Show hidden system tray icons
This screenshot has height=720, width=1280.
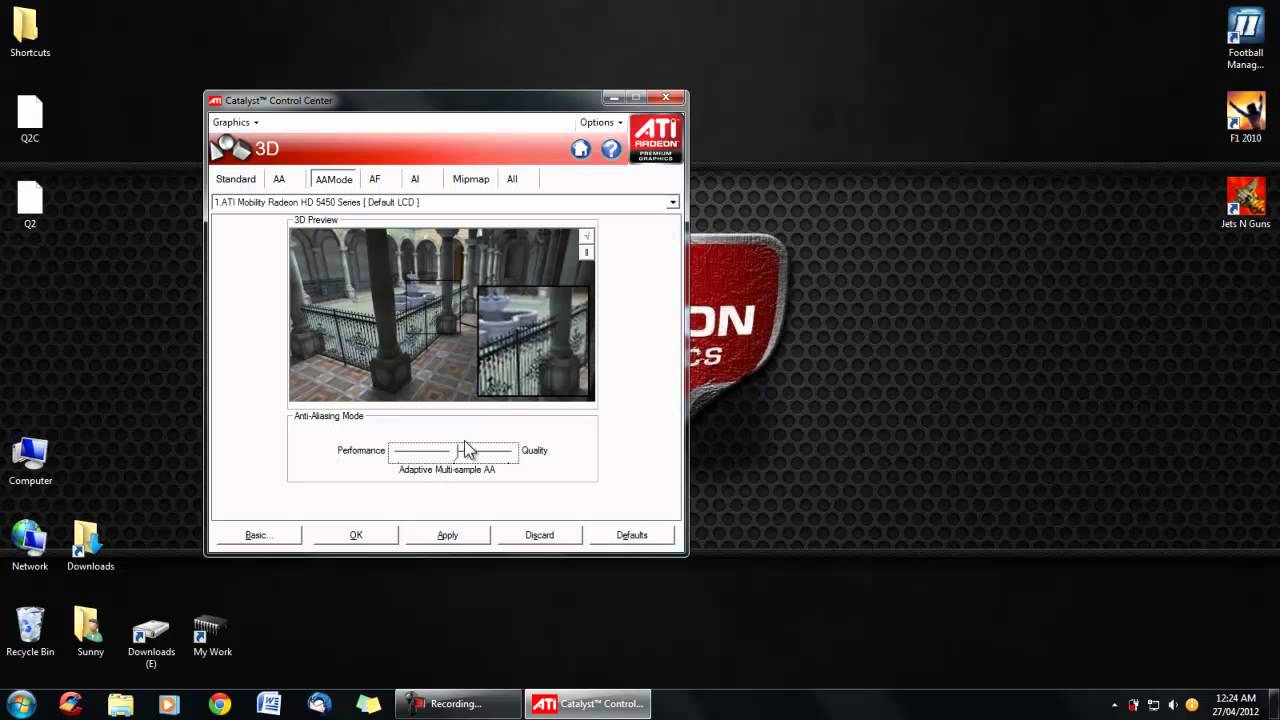(1114, 705)
